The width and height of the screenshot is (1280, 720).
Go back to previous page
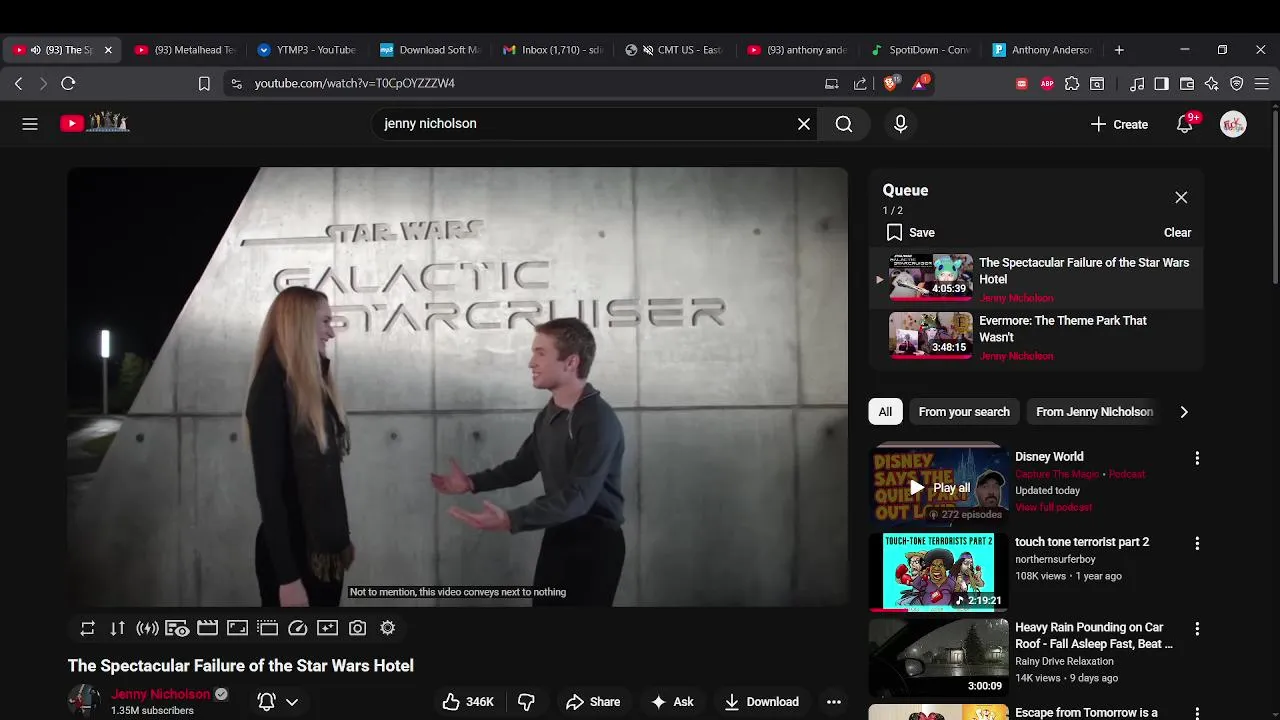[x=18, y=84]
